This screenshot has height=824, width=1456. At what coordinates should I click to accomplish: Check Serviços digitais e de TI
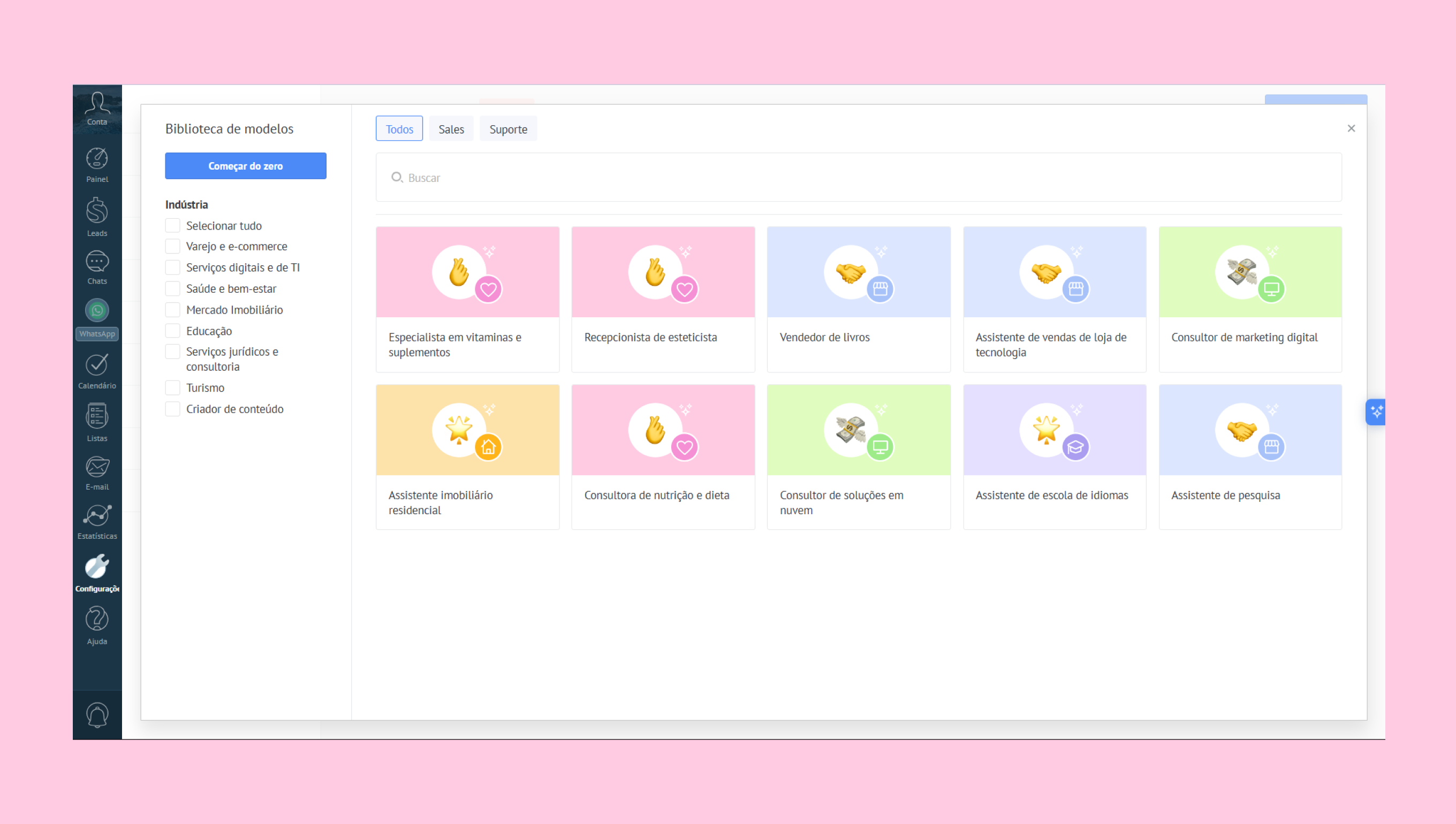(173, 267)
